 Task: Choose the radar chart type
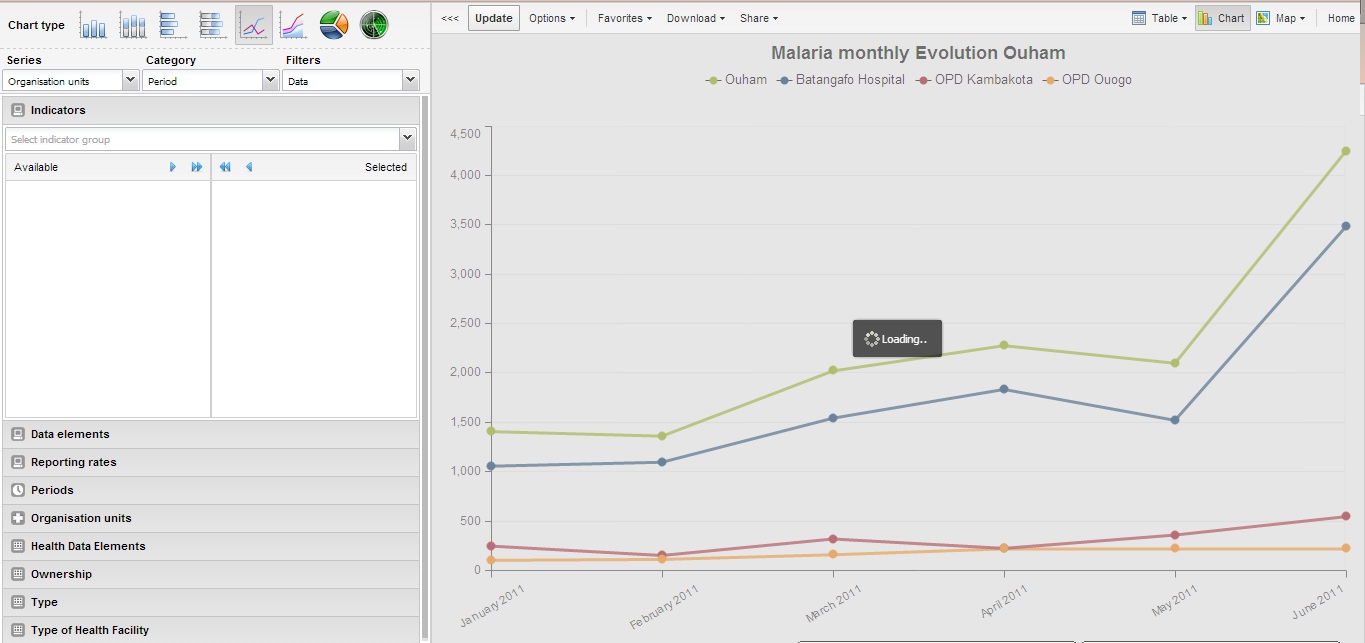tap(374, 25)
